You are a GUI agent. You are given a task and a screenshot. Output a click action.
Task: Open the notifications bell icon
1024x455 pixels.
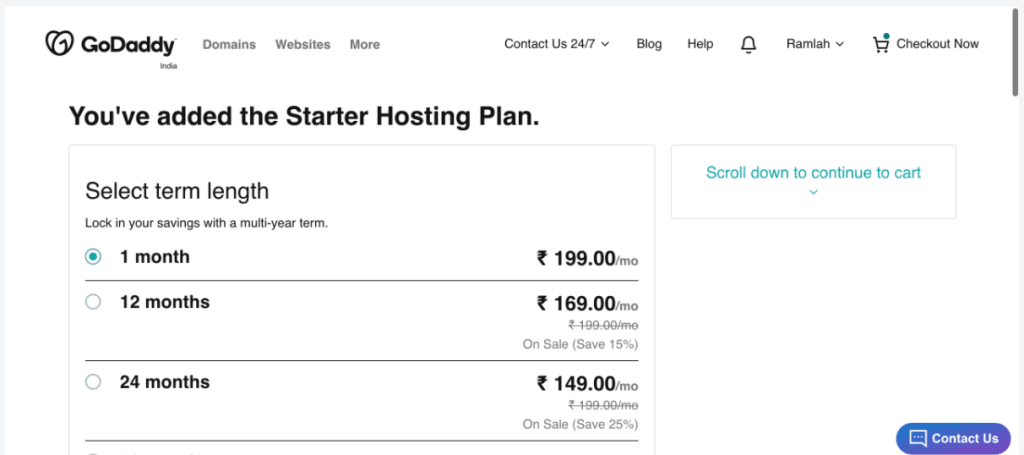(748, 44)
